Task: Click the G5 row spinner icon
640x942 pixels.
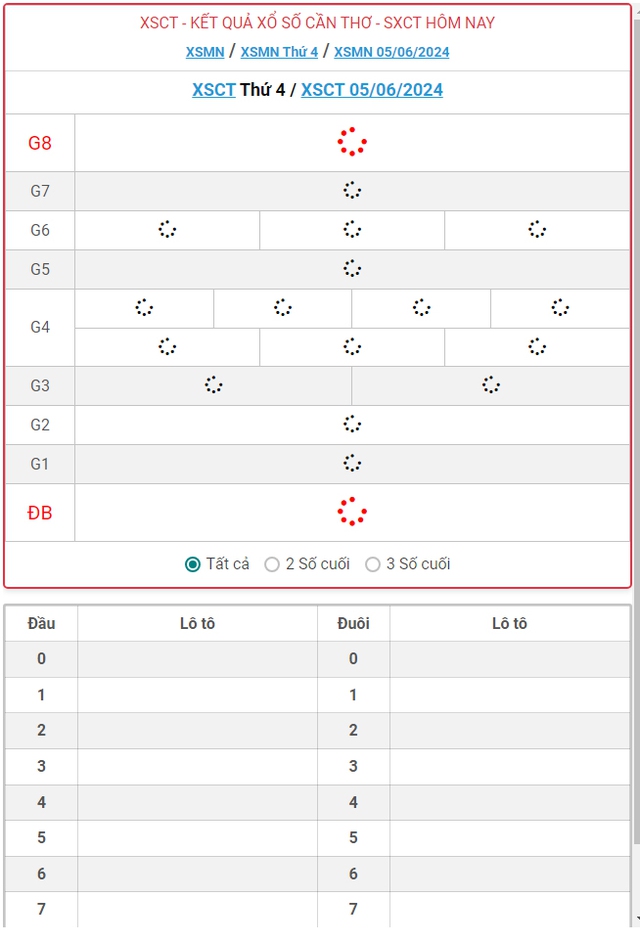Action: tap(352, 268)
